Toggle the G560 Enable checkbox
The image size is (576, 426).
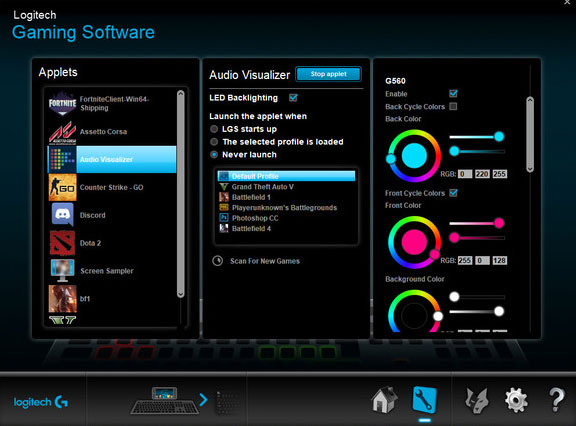[453, 93]
